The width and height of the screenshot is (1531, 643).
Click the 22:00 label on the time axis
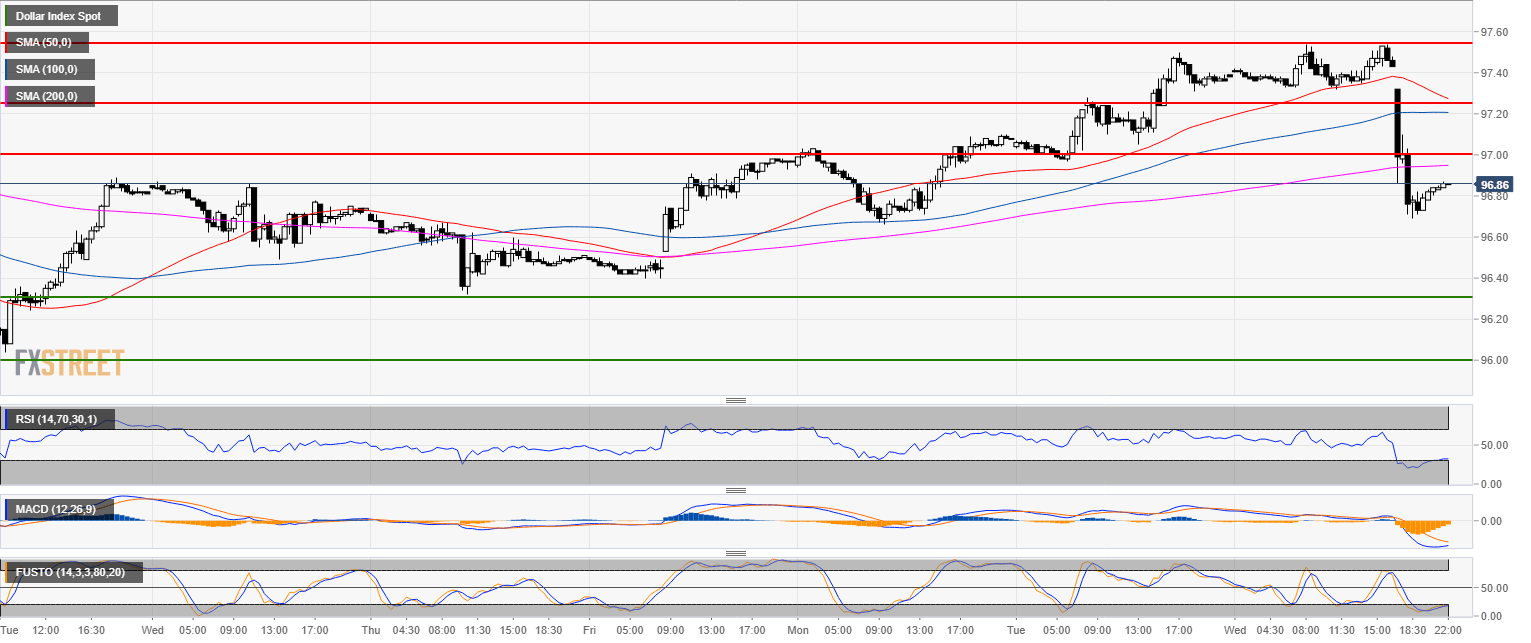[1448, 631]
